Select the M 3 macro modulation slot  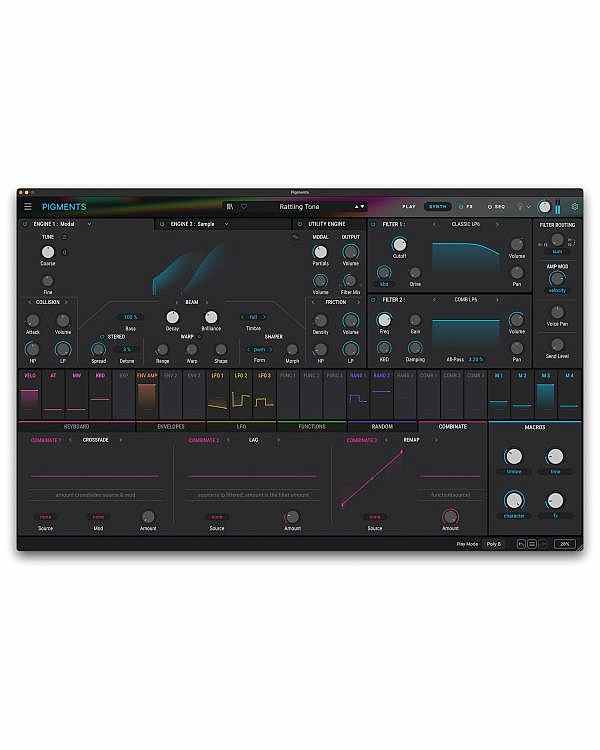coord(545,395)
